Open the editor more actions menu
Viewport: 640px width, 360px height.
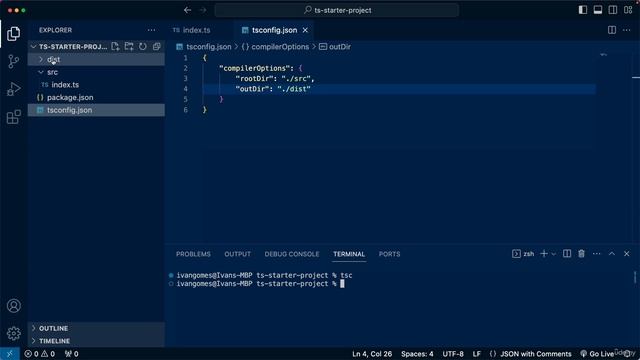[627, 30]
